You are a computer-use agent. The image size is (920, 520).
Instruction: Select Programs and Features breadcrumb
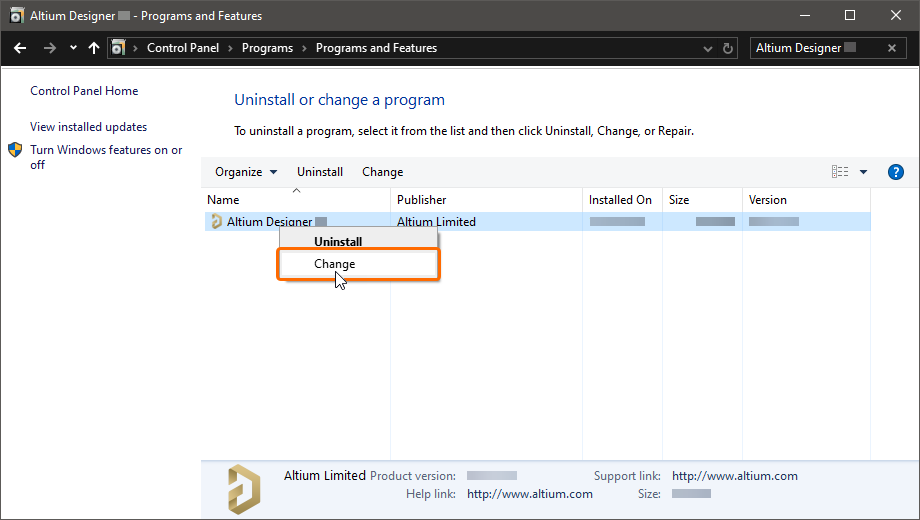click(376, 48)
